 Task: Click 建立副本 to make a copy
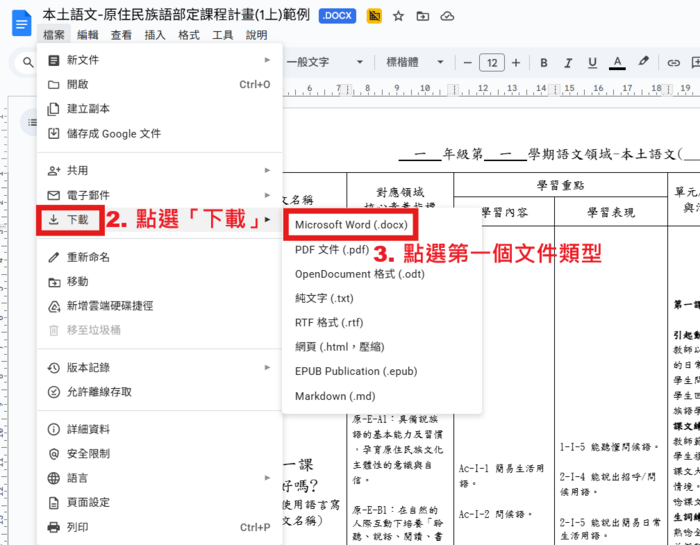[88, 109]
